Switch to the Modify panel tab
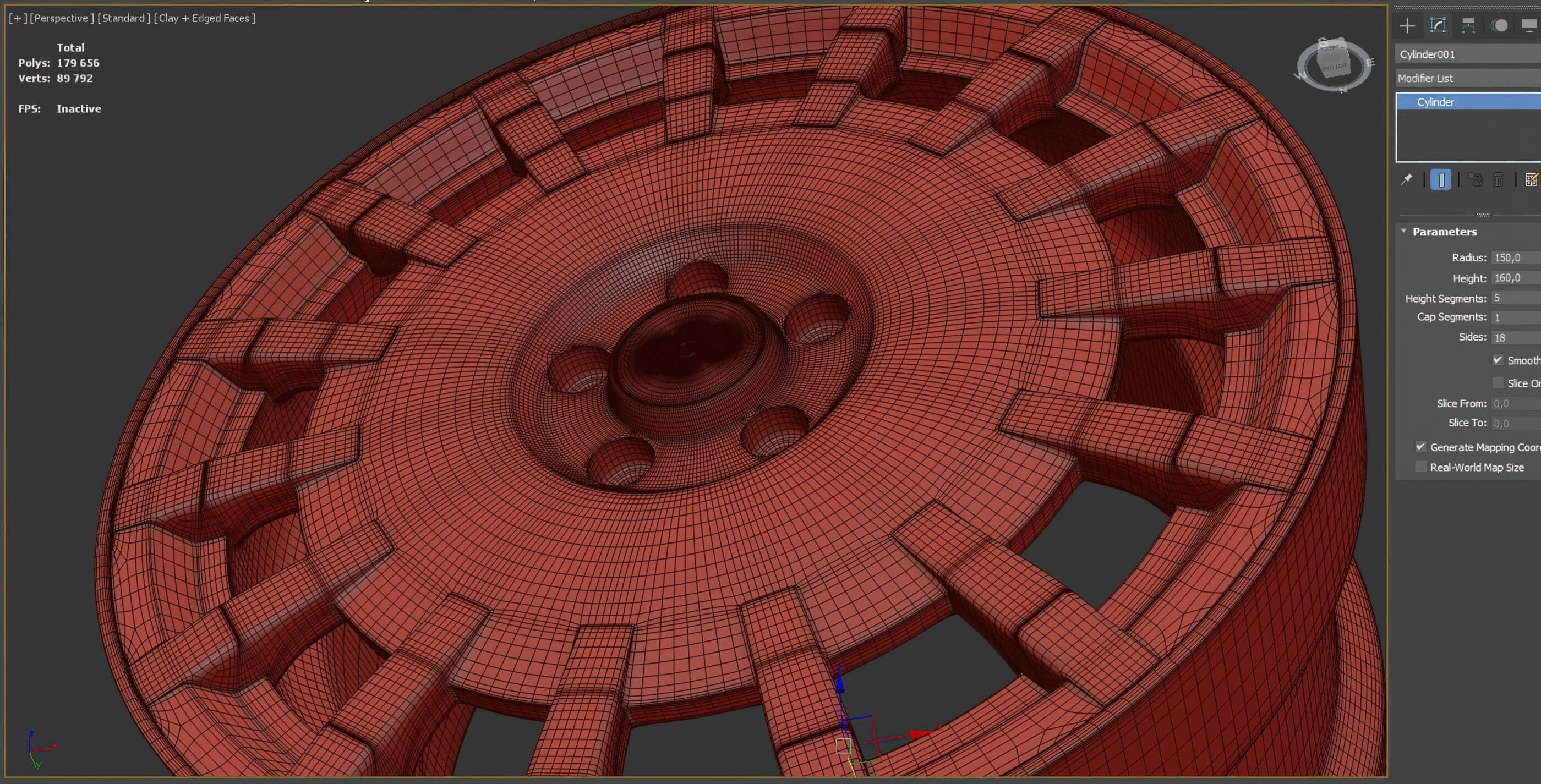This screenshot has width=1541, height=784. click(x=1438, y=26)
